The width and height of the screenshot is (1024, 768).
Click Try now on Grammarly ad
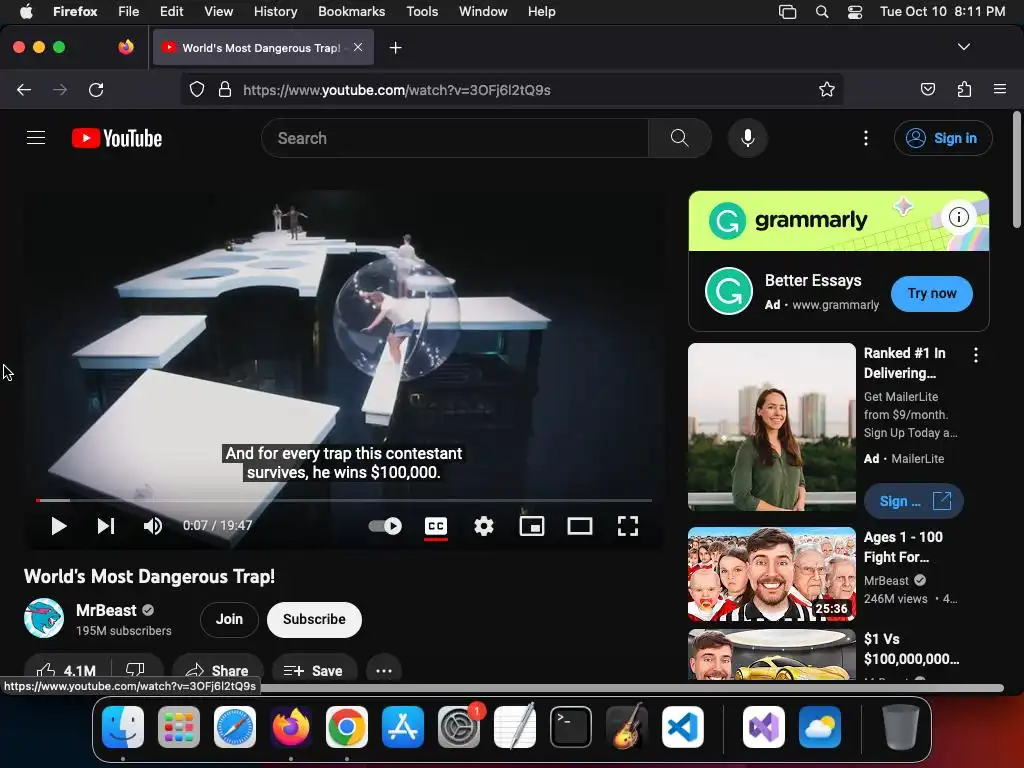932,293
